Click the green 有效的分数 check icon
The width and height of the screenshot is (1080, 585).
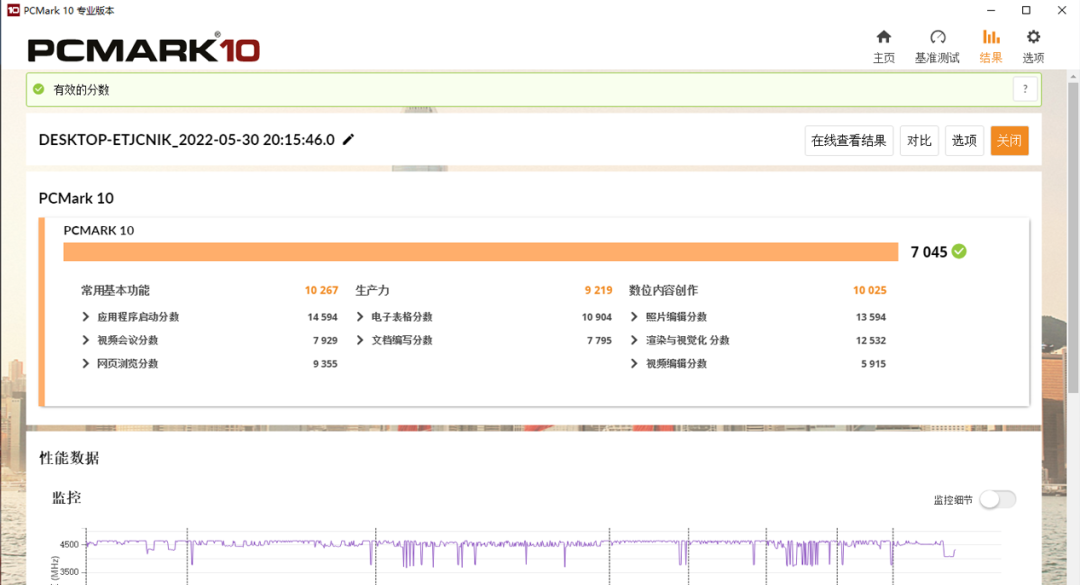[39, 89]
